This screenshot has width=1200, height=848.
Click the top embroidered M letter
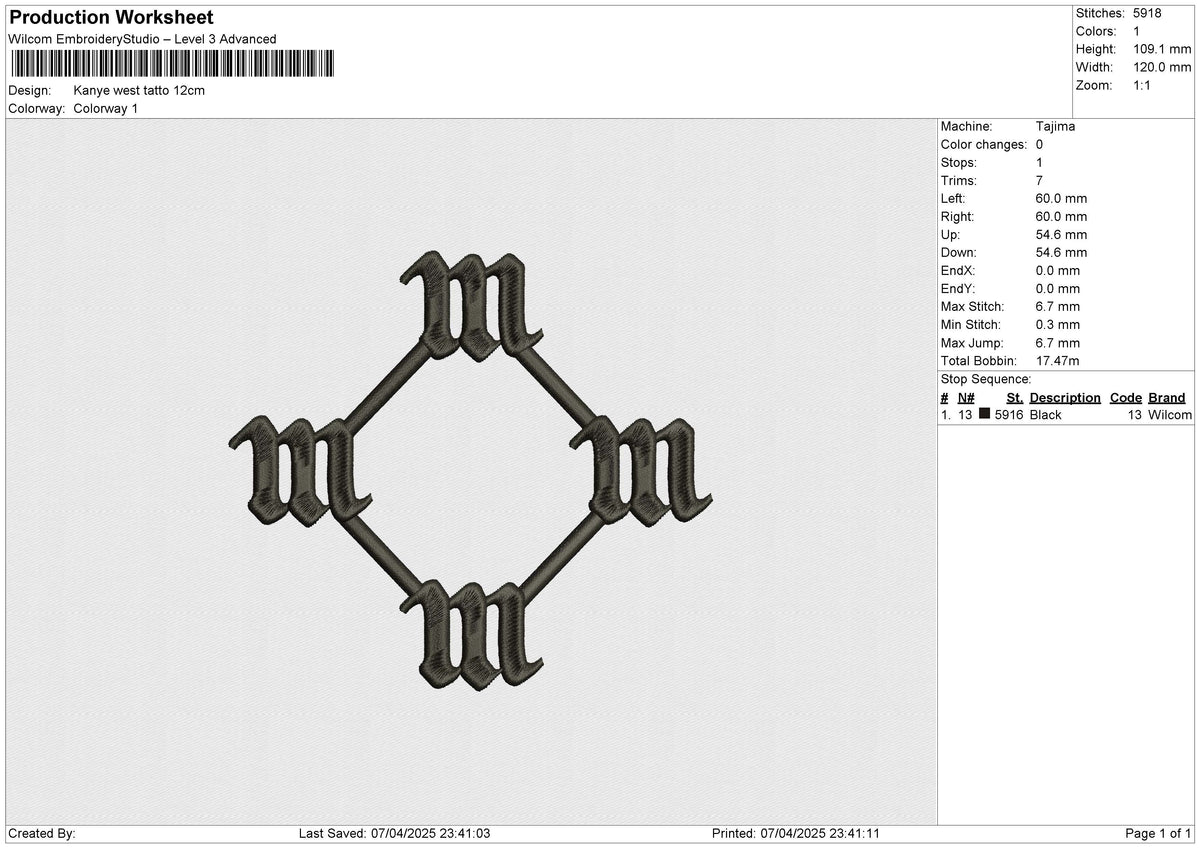coord(471,306)
